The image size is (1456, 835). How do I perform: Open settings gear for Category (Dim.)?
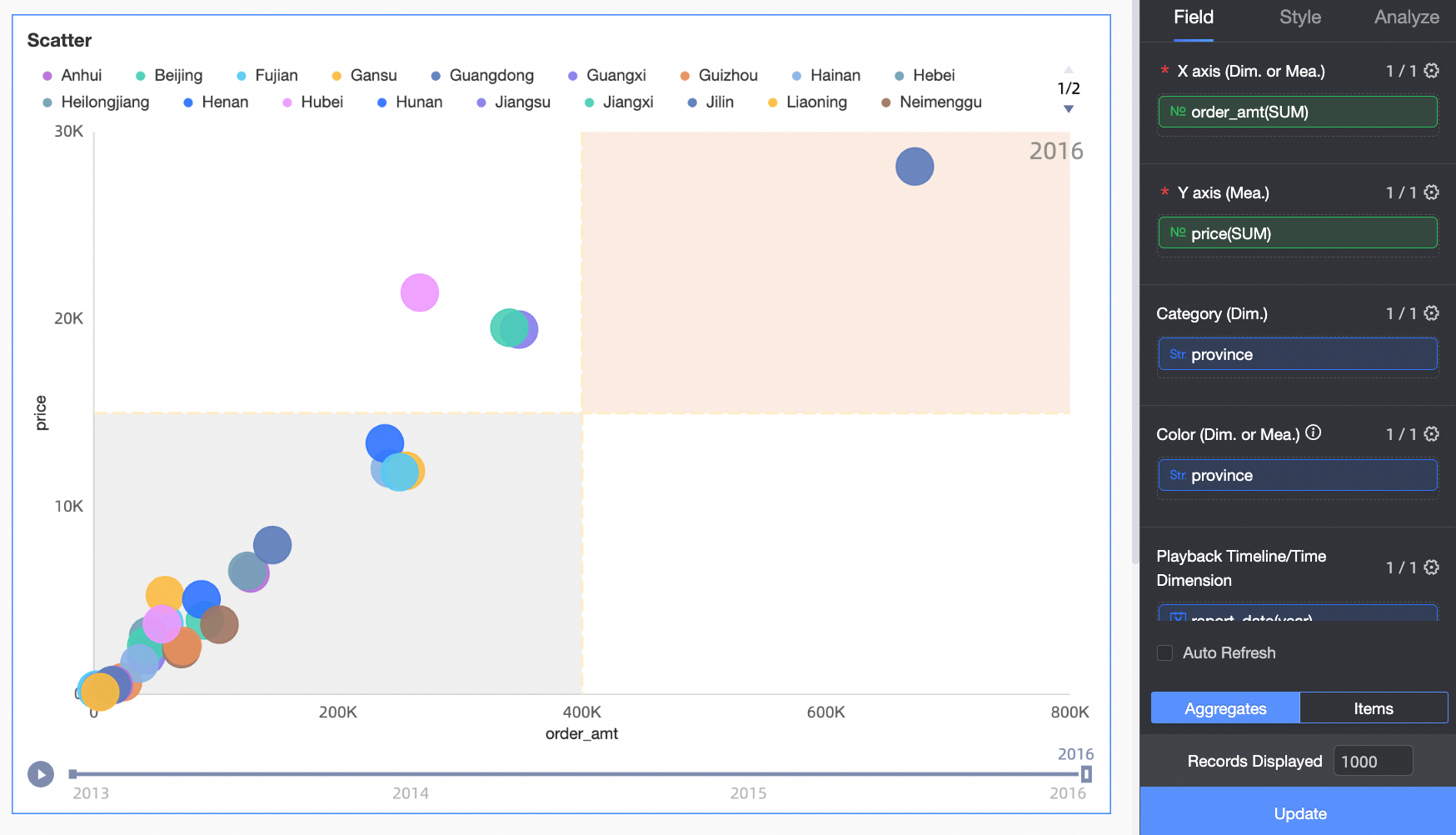[x=1431, y=313]
